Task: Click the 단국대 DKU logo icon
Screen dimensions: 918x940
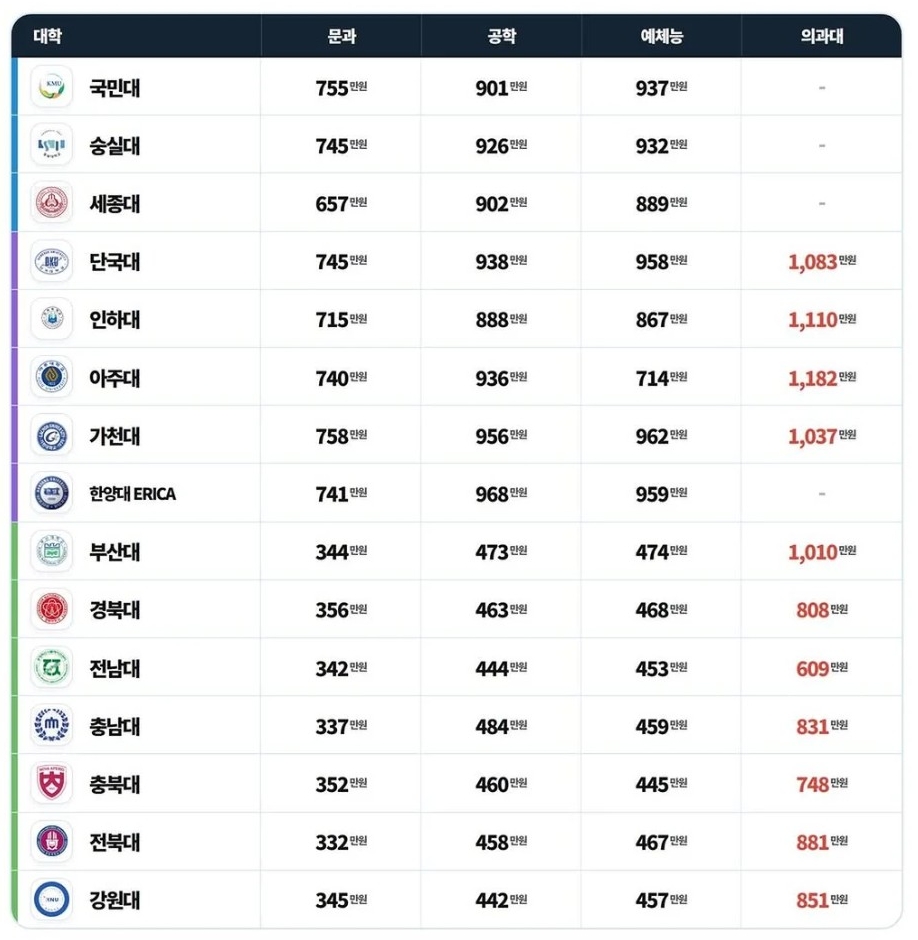Action: coord(52,261)
